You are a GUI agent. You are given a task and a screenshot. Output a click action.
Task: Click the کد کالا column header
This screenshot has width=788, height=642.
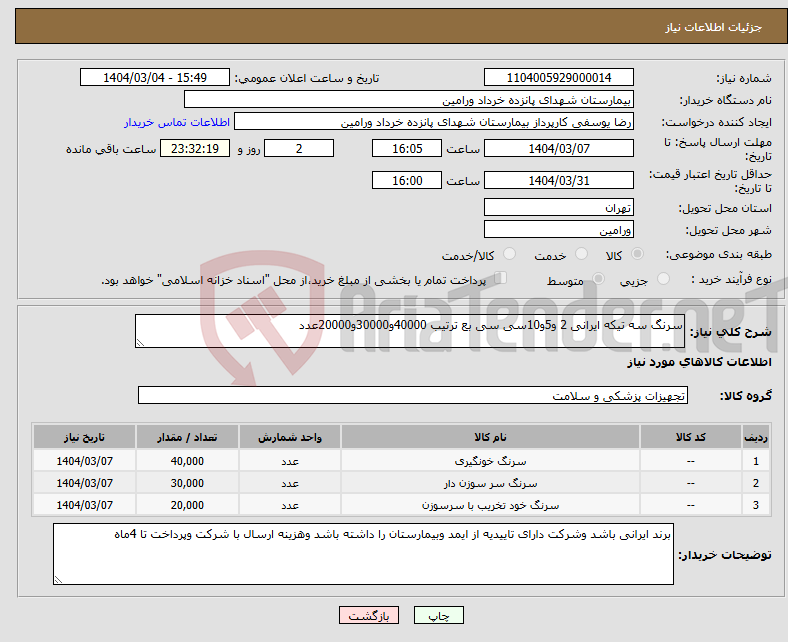click(690, 437)
